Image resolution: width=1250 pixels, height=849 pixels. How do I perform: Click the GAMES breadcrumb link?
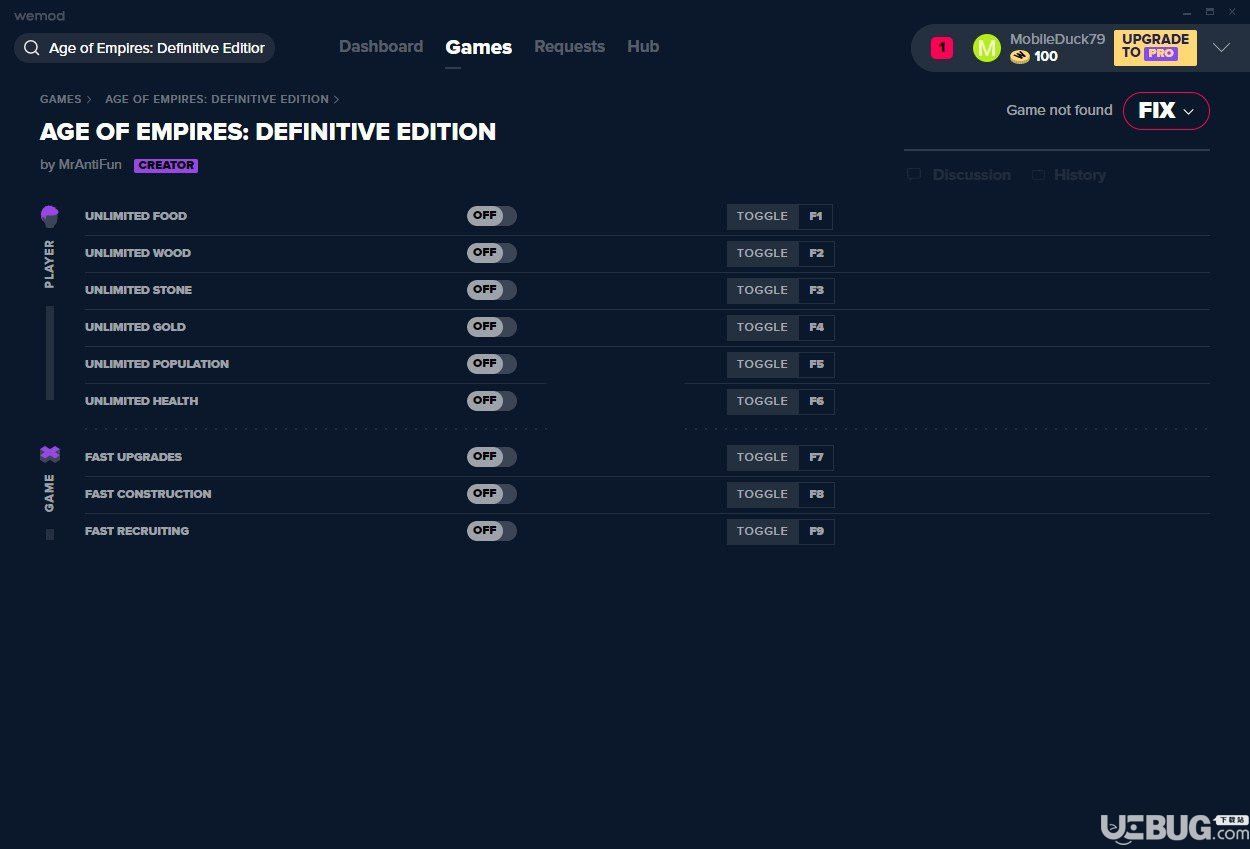pos(61,99)
